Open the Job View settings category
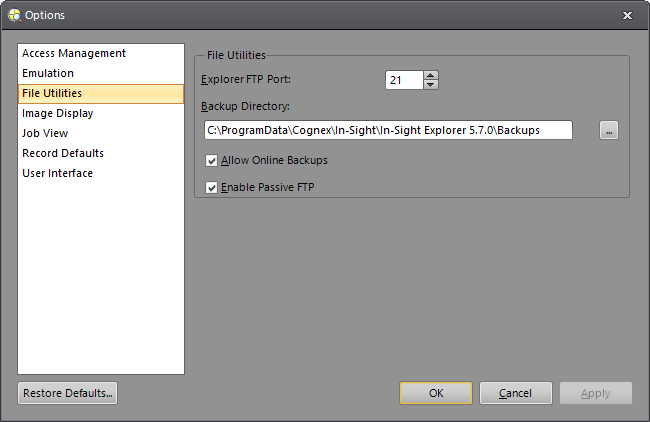 pos(45,133)
